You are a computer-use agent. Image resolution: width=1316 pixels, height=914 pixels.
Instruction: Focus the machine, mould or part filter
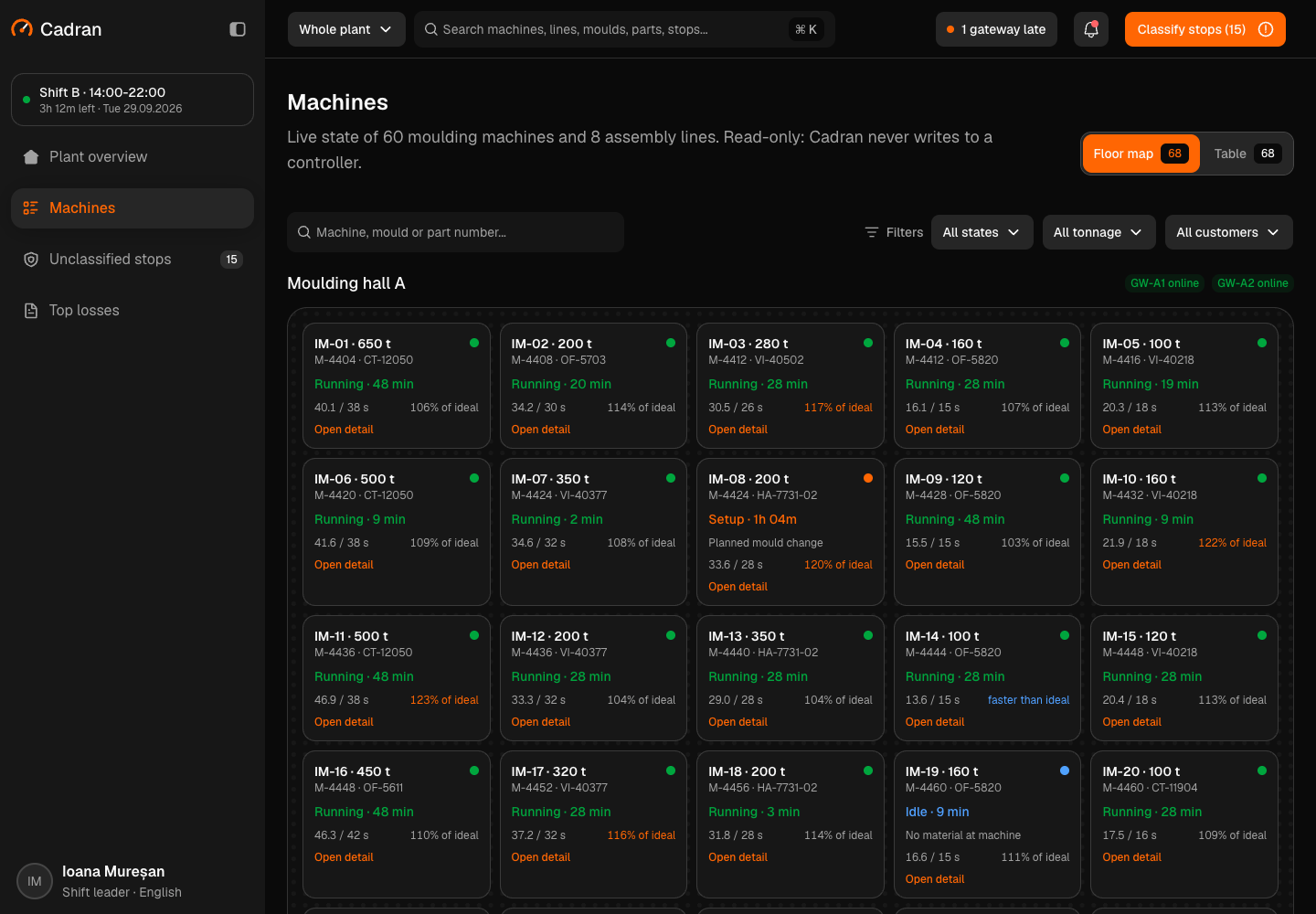456,233
